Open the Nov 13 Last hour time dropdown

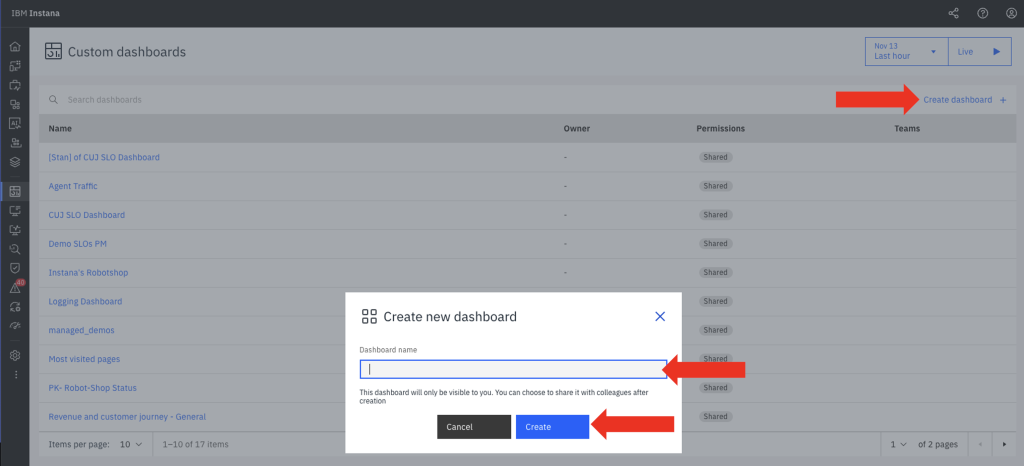point(906,52)
